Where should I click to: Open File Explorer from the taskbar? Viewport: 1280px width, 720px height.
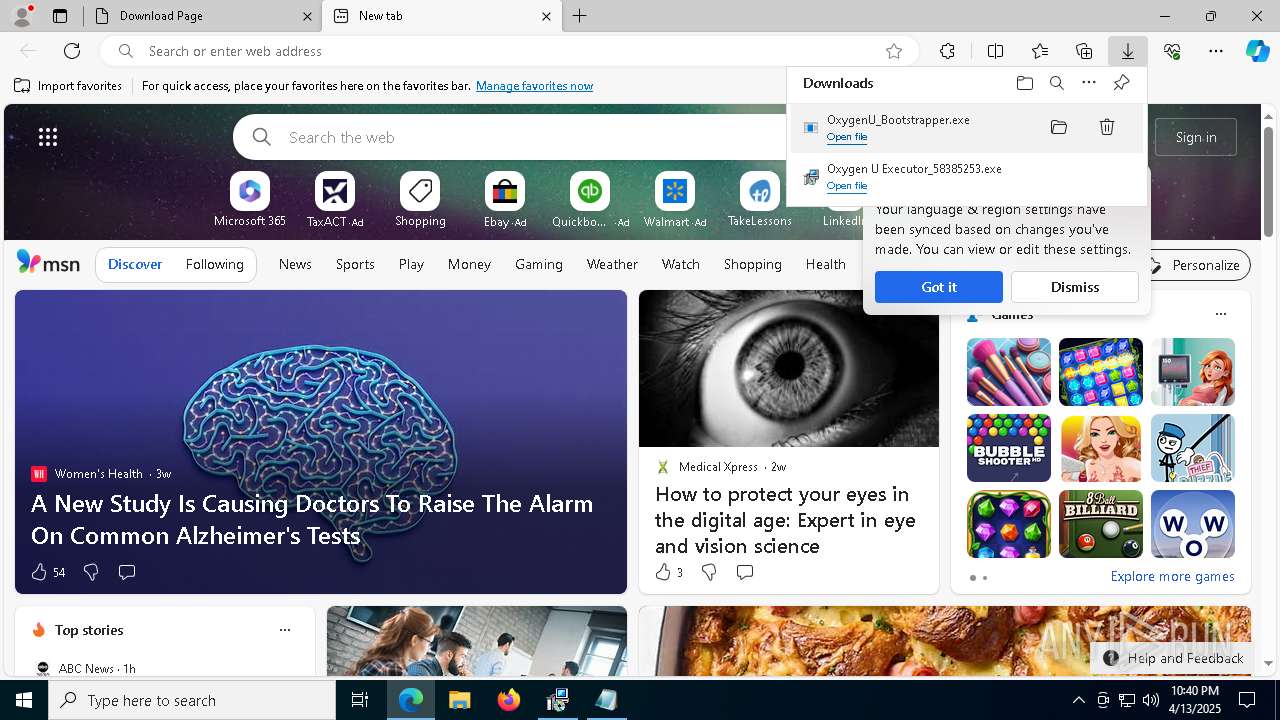[460, 700]
